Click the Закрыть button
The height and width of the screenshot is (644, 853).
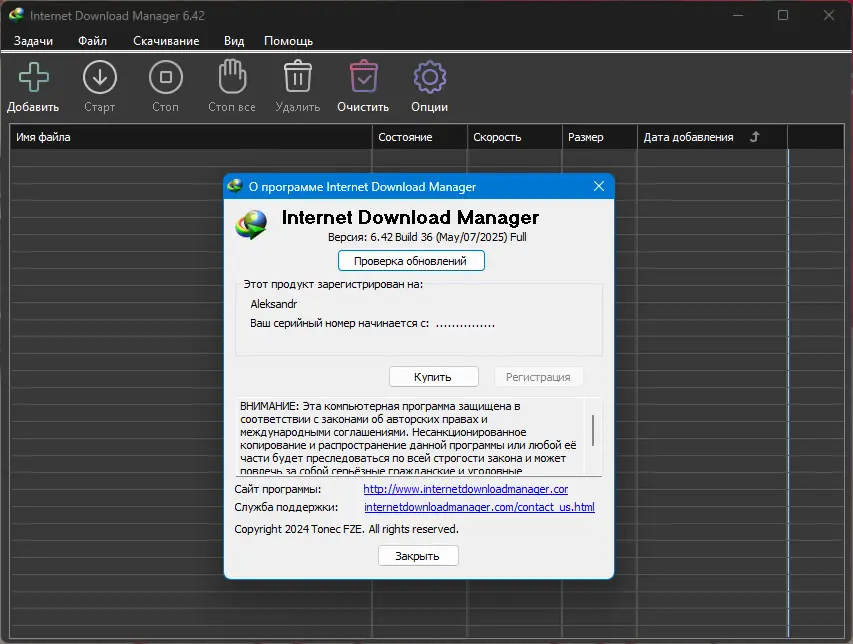(x=418, y=555)
